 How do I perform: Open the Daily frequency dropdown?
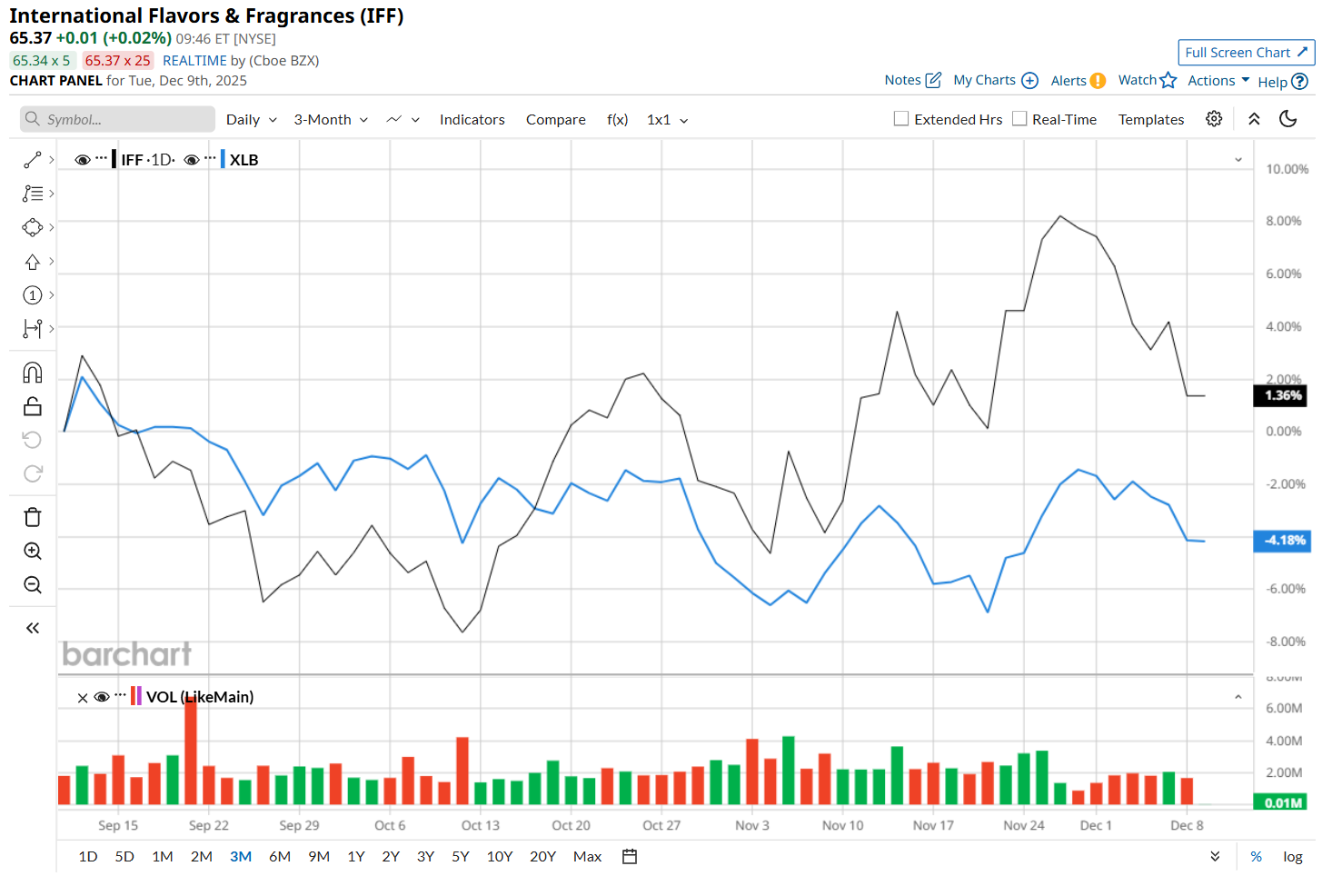[252, 119]
